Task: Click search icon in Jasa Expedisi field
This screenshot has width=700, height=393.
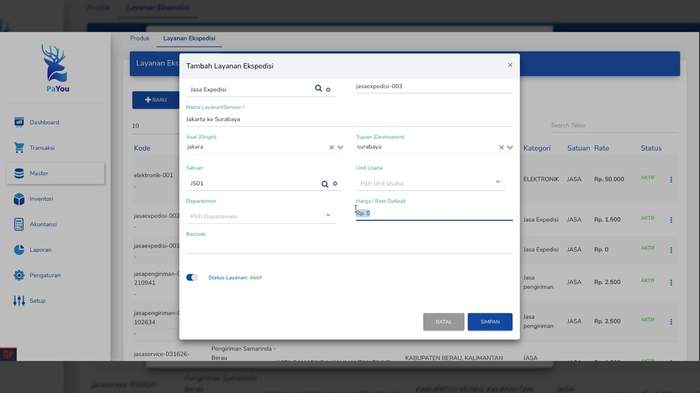Action: pos(318,88)
